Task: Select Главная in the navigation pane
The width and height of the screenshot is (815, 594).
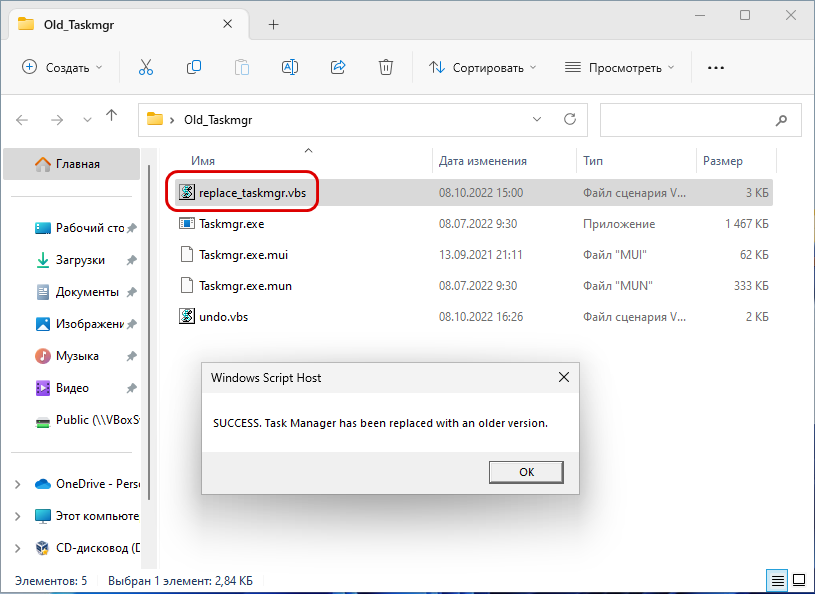Action: point(72,164)
